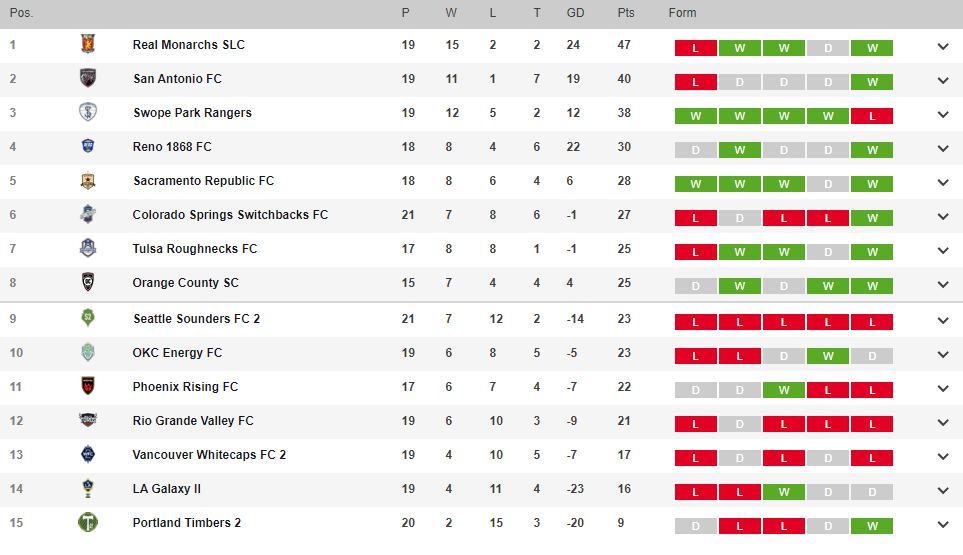Click Rio Grande Valley FC's grey D form badge

tap(739, 424)
